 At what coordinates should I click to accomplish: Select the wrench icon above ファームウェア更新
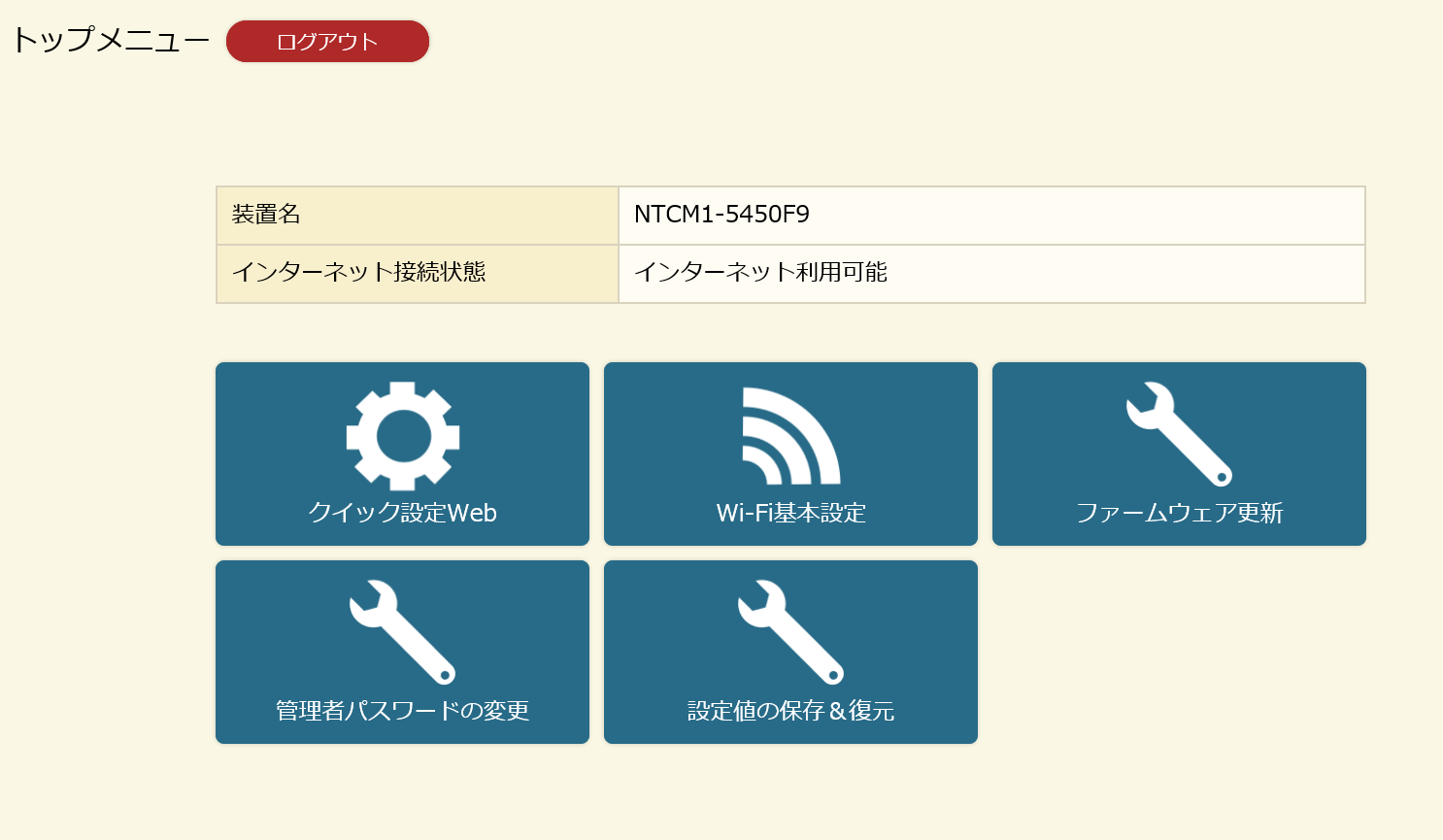coord(1179,434)
